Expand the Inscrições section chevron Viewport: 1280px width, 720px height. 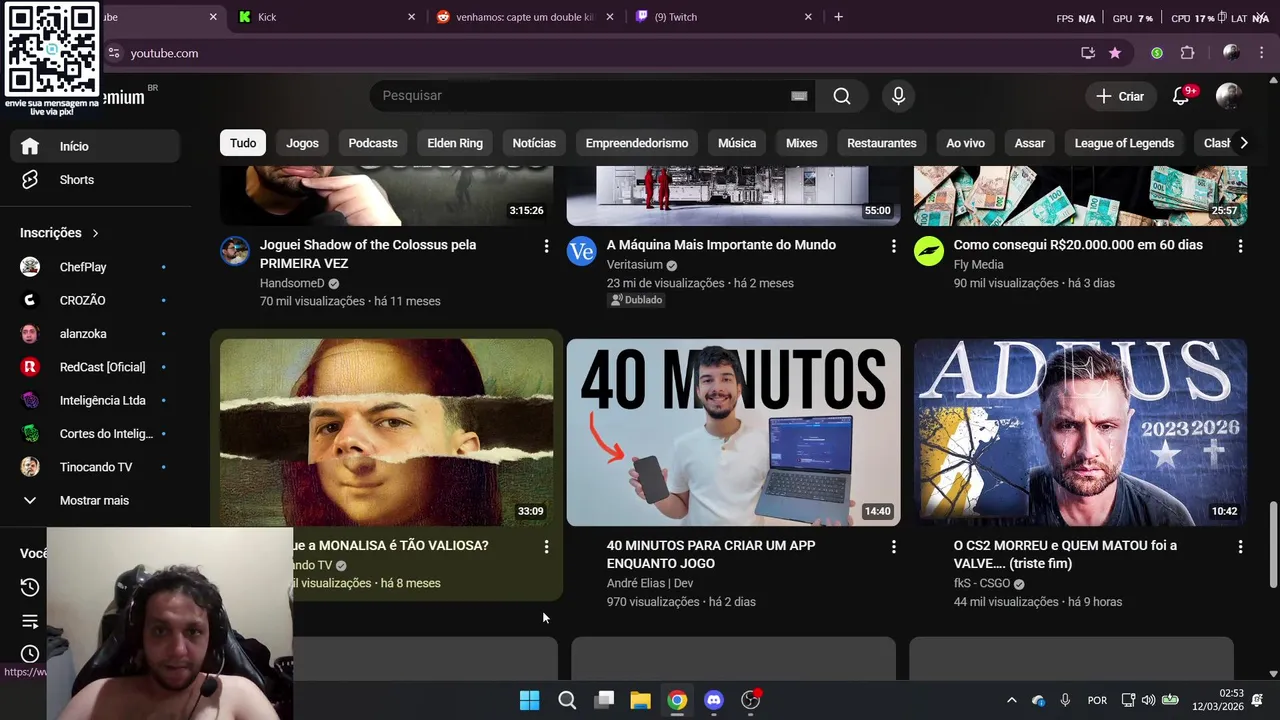[x=95, y=233]
